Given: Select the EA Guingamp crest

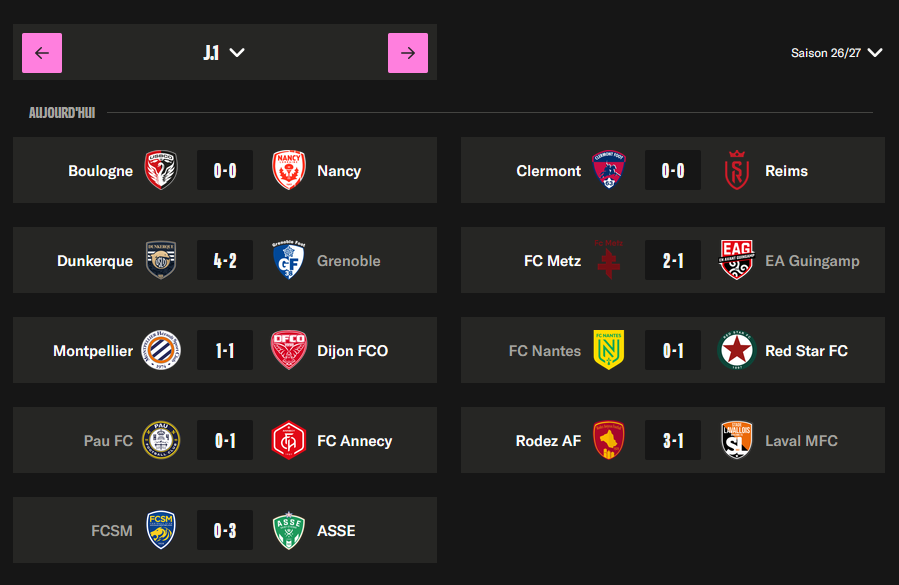Looking at the screenshot, I should (x=737, y=260).
